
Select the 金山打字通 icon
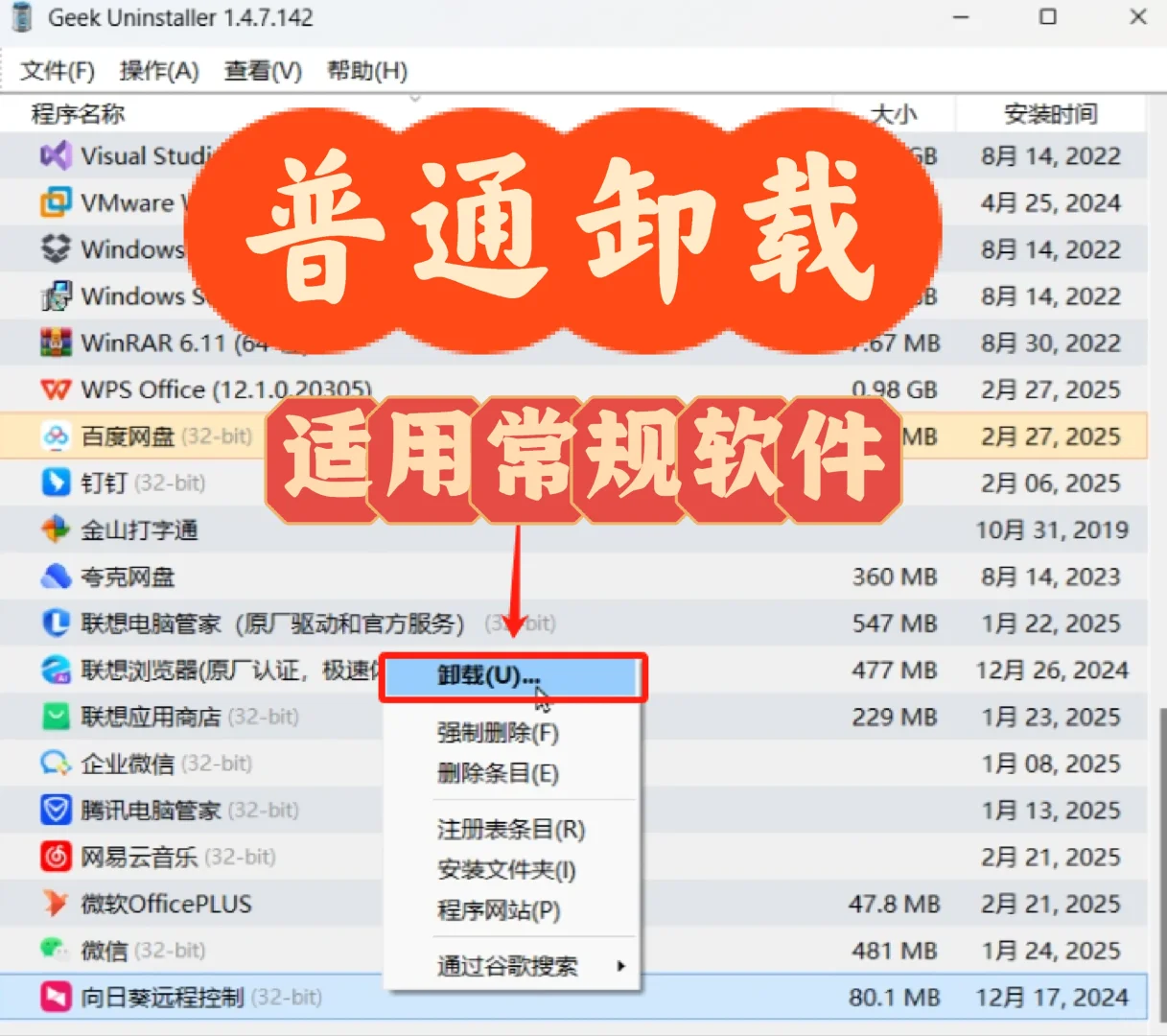pyautogui.click(x=55, y=530)
